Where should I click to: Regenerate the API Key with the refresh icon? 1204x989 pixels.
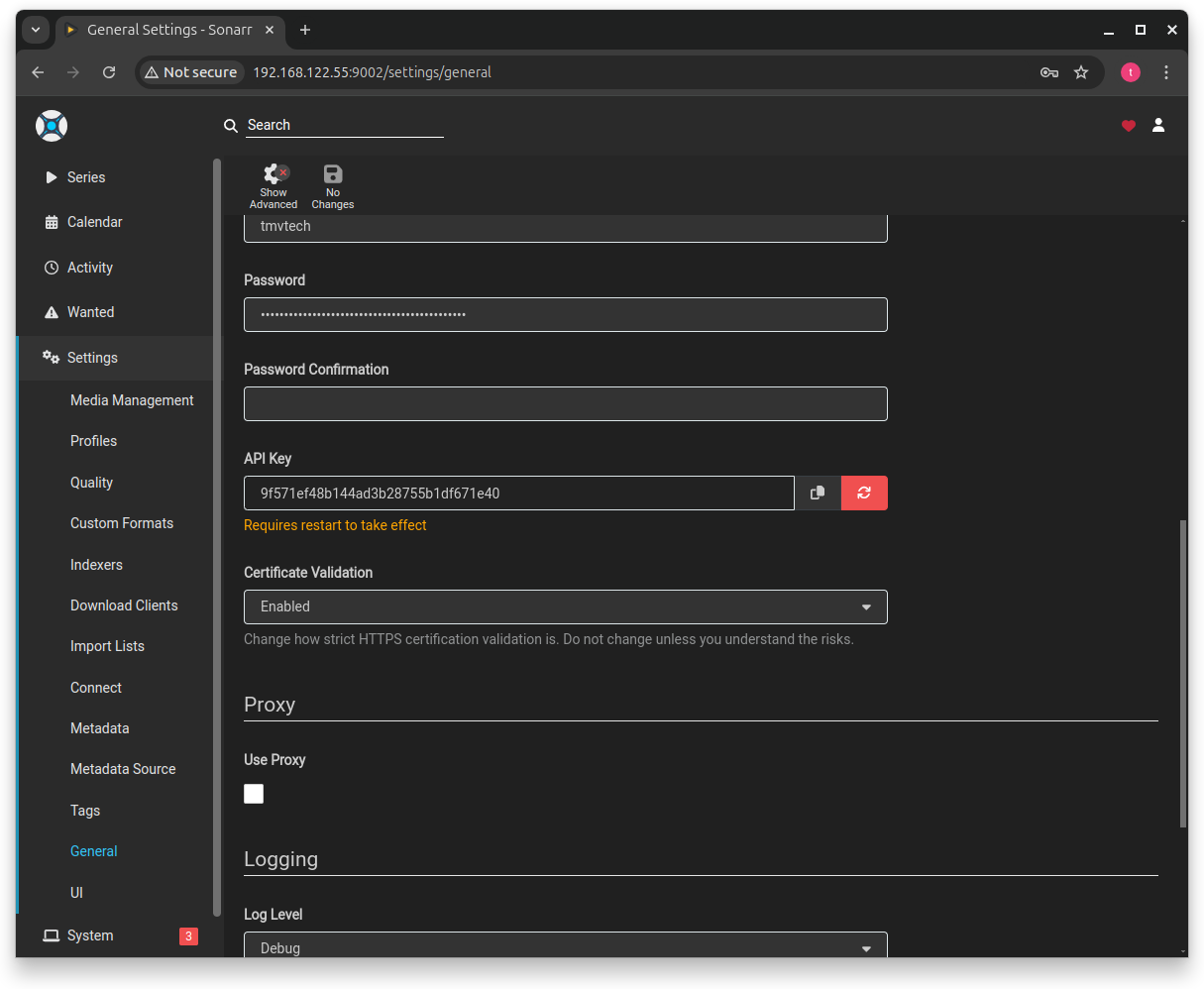pyautogui.click(x=863, y=493)
